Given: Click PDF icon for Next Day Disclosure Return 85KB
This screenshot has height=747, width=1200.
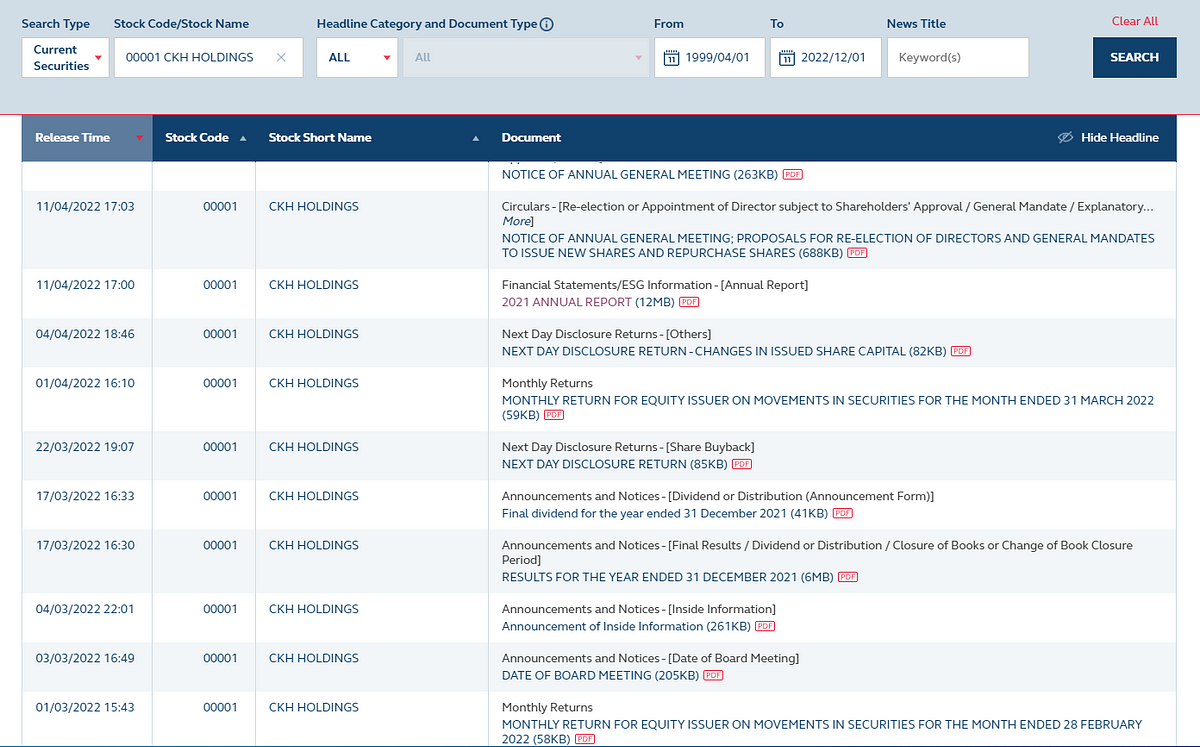Looking at the screenshot, I should point(742,465).
